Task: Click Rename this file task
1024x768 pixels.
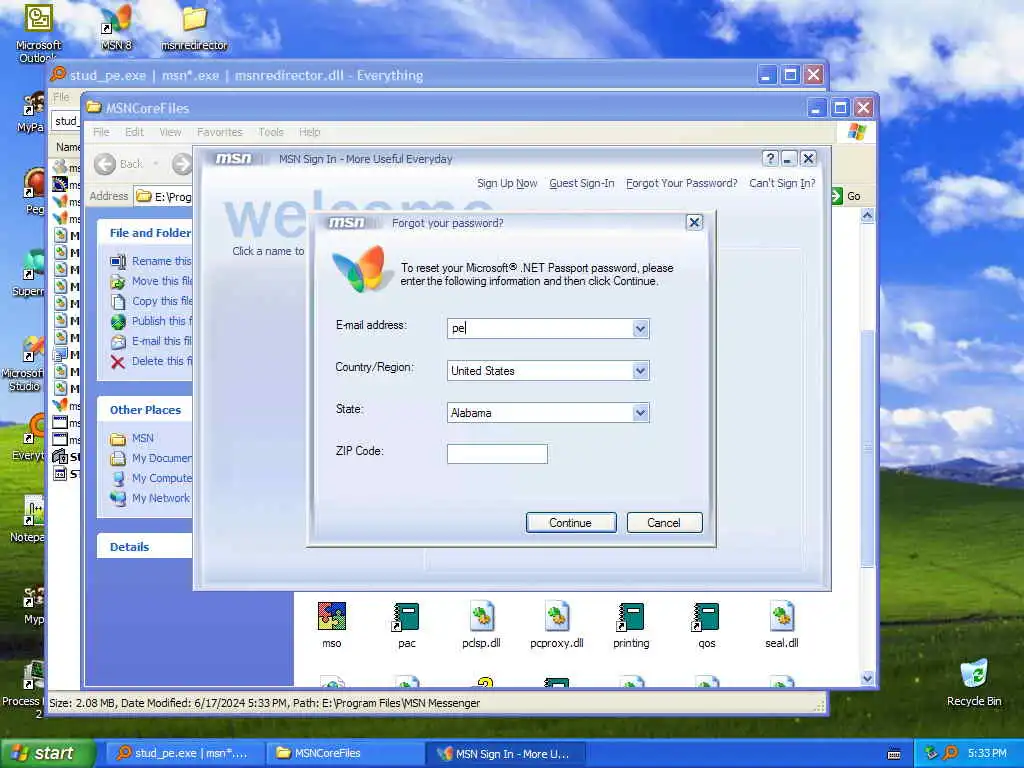Action: (152, 261)
